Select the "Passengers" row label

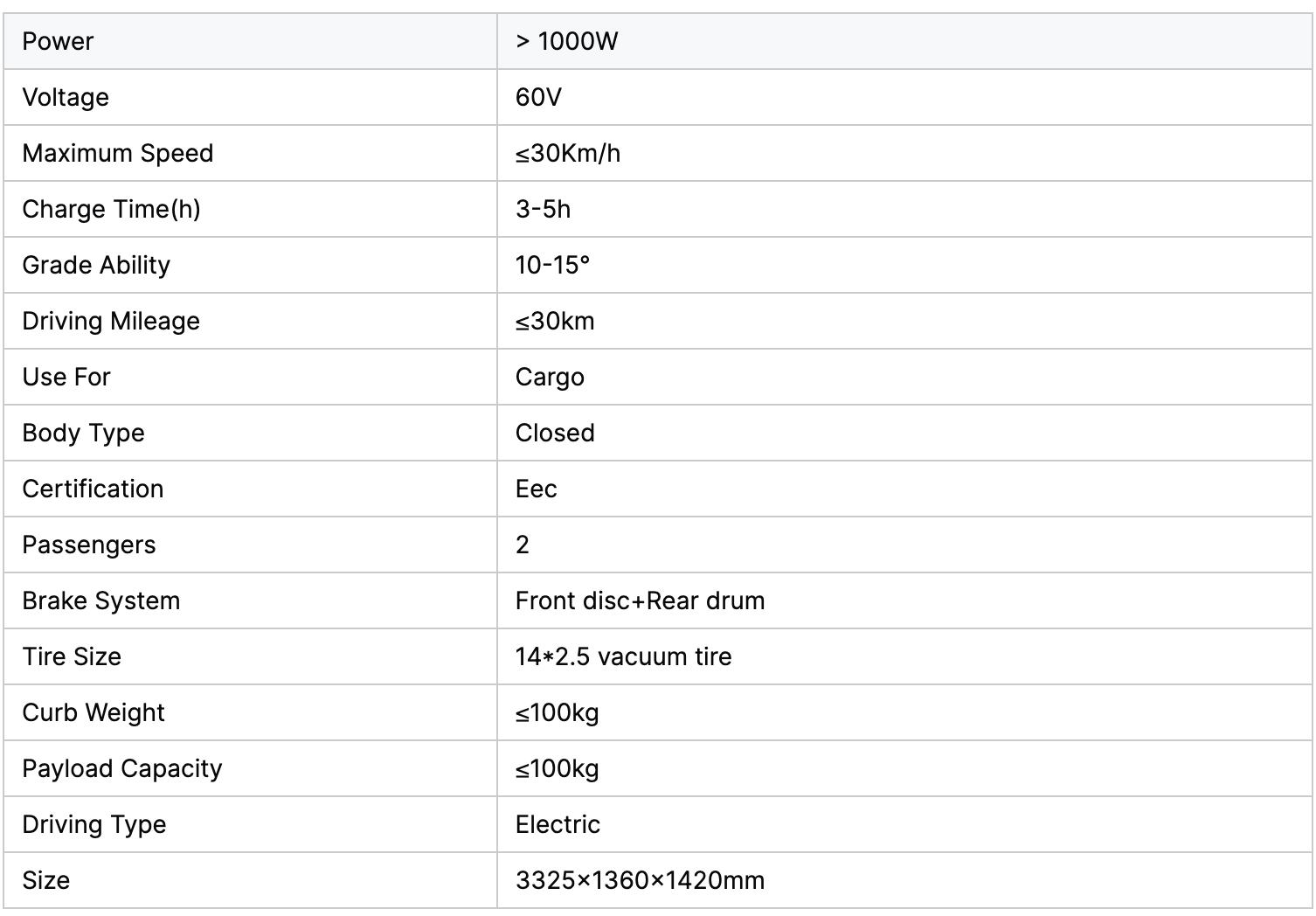[x=89, y=545]
